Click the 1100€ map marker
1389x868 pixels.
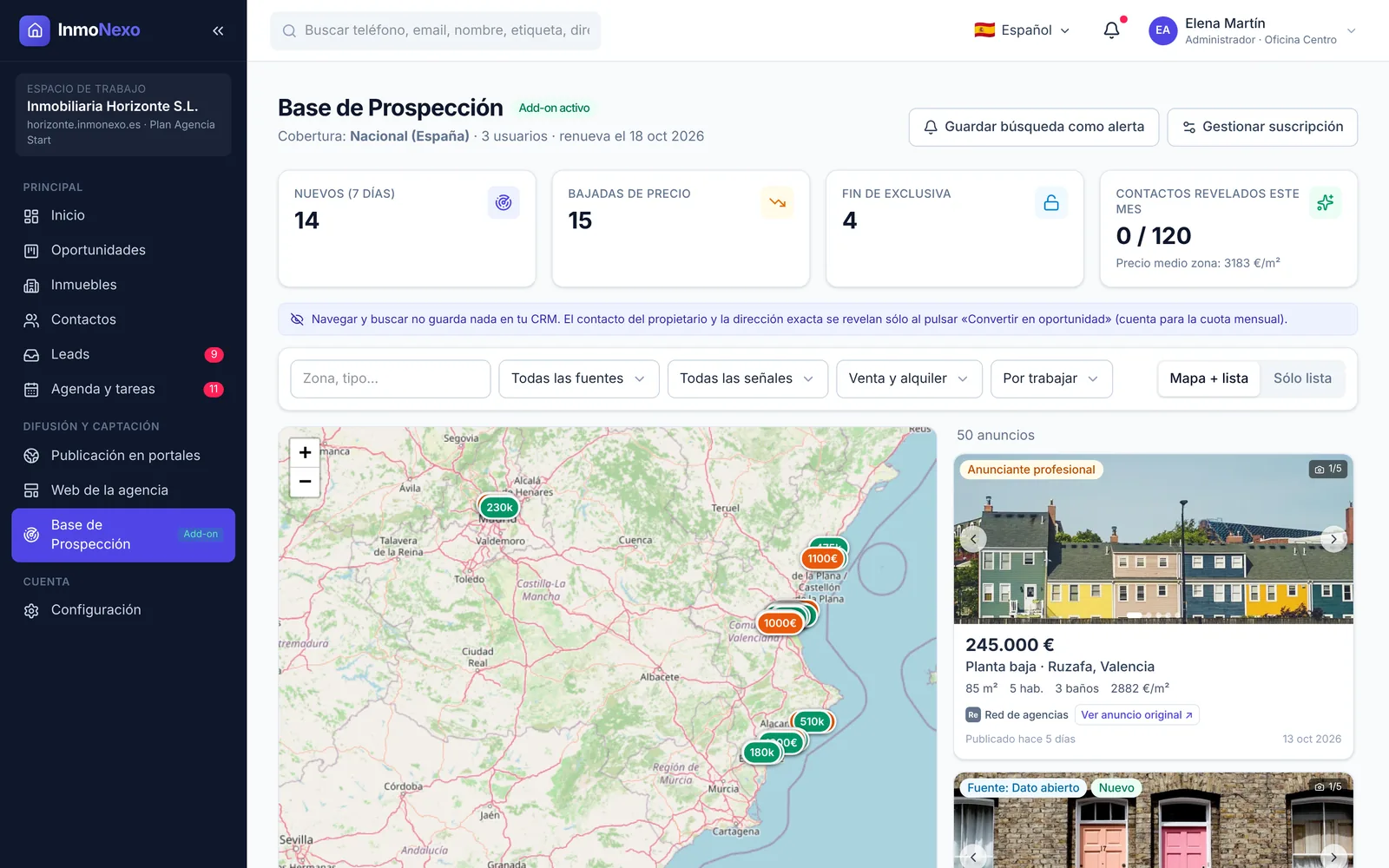(x=822, y=558)
